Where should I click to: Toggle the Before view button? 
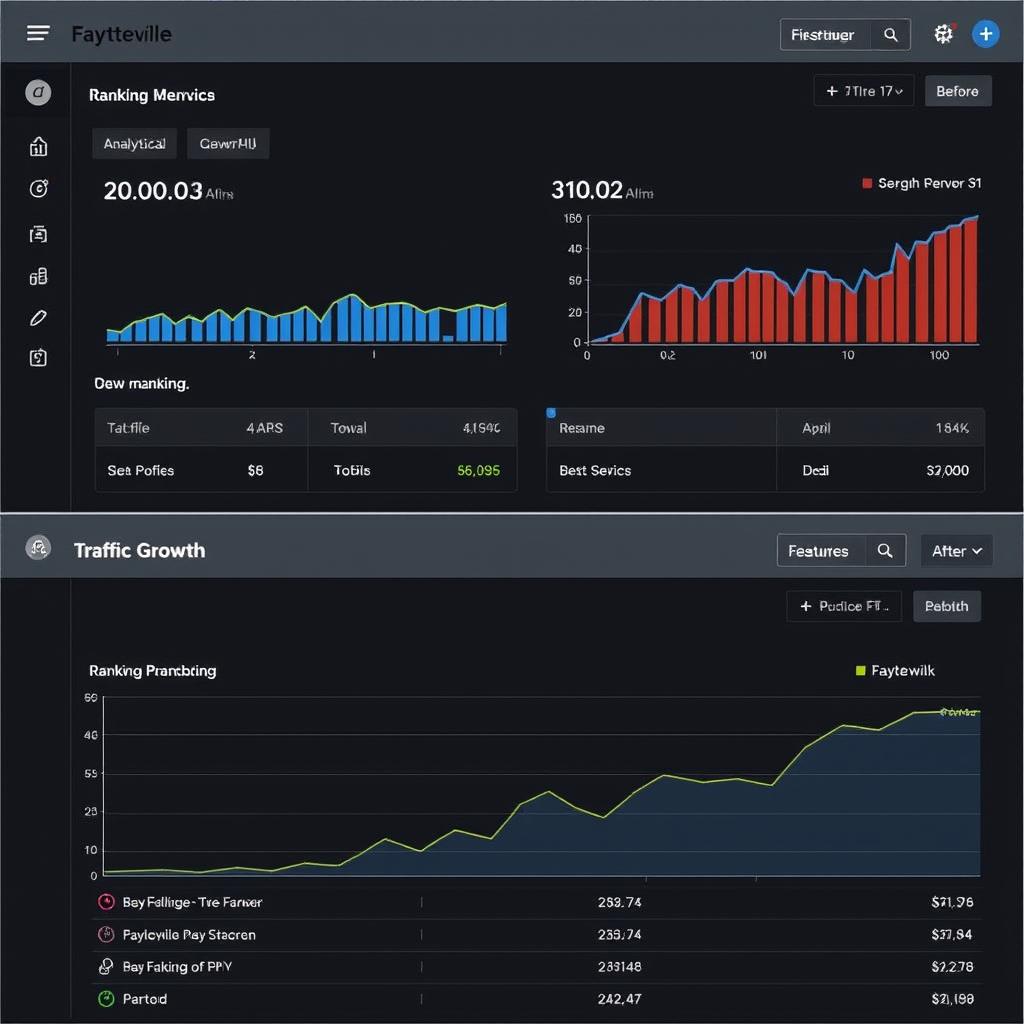pos(958,90)
